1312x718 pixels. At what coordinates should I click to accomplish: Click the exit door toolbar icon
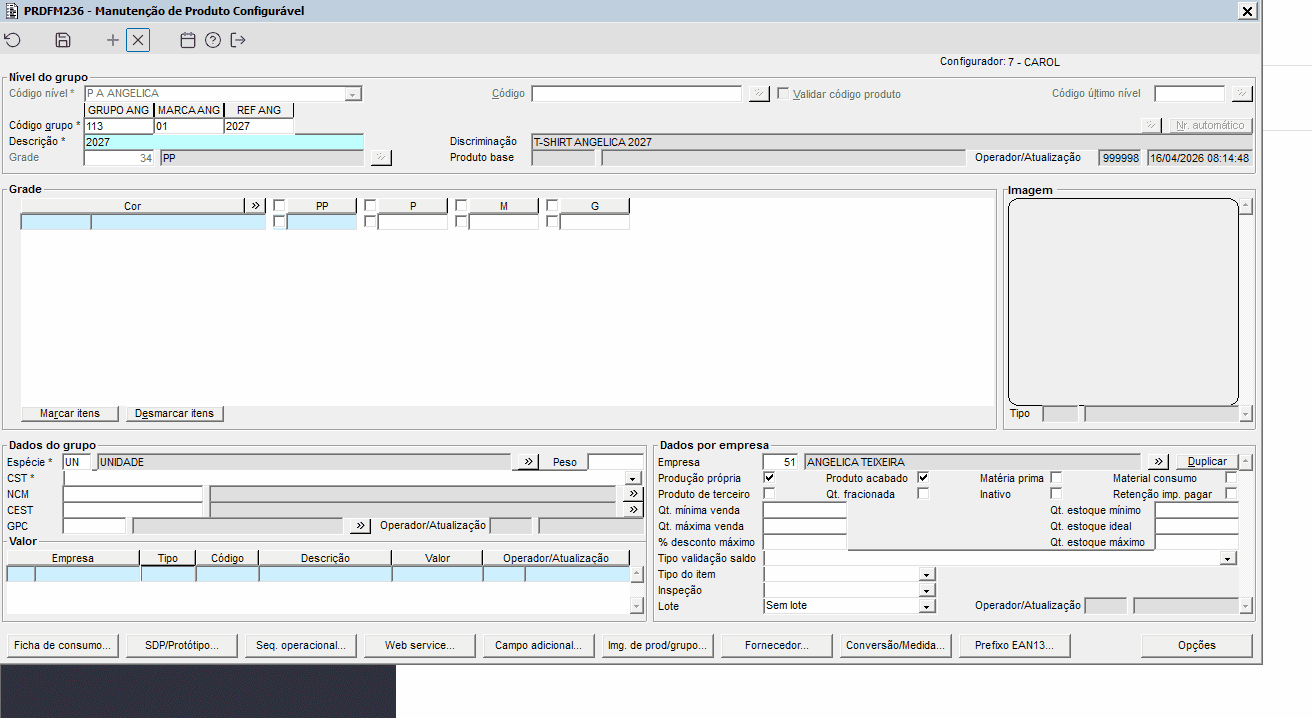coord(238,40)
